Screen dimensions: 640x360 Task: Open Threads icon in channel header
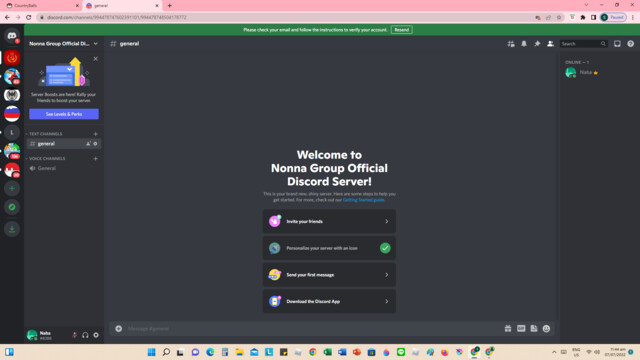pyautogui.click(x=511, y=44)
